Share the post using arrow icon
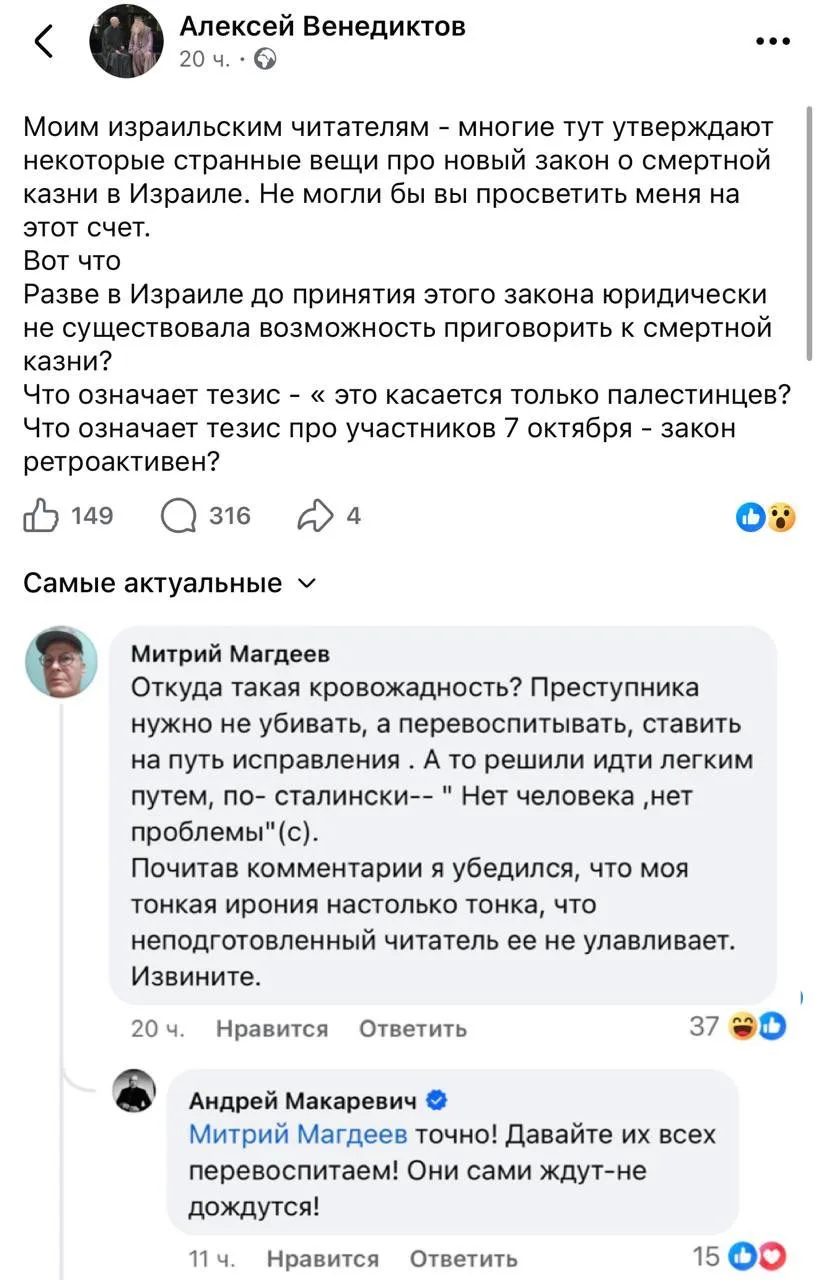 click(311, 516)
